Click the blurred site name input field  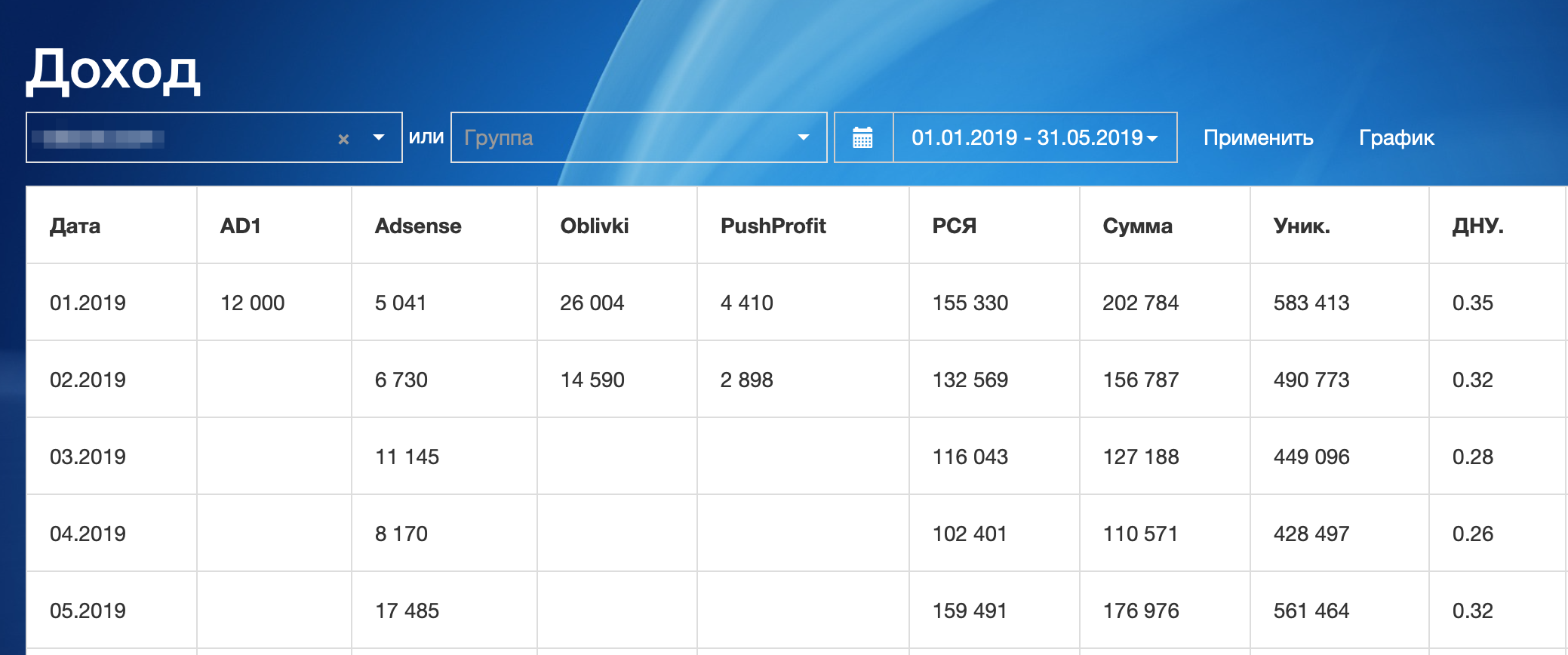pos(181,137)
